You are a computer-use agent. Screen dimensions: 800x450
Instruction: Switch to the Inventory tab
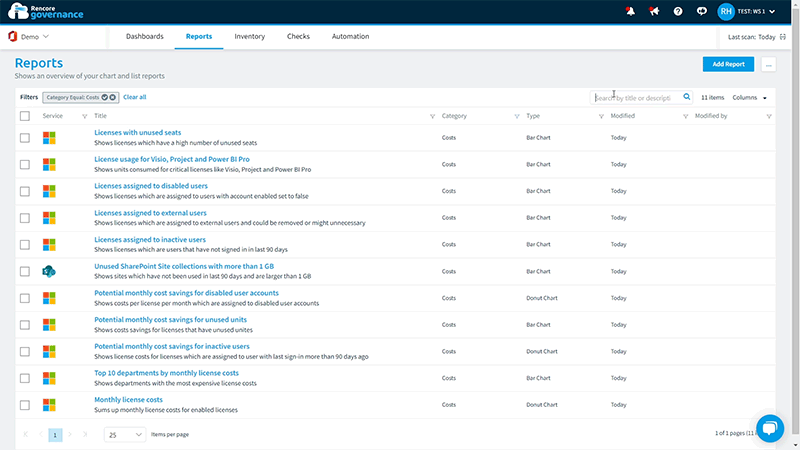pos(249,36)
